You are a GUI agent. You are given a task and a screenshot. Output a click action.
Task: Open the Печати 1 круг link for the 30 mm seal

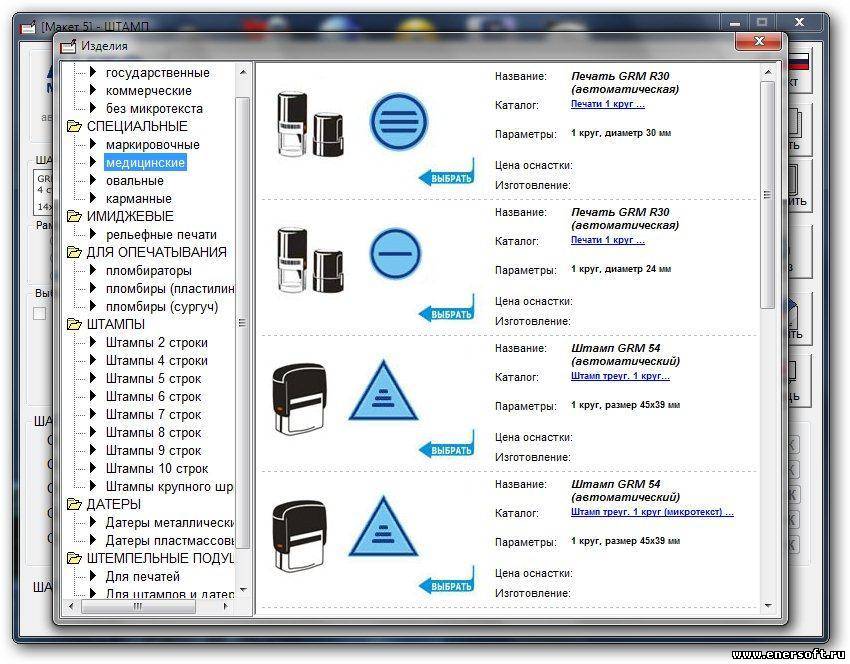(607, 104)
